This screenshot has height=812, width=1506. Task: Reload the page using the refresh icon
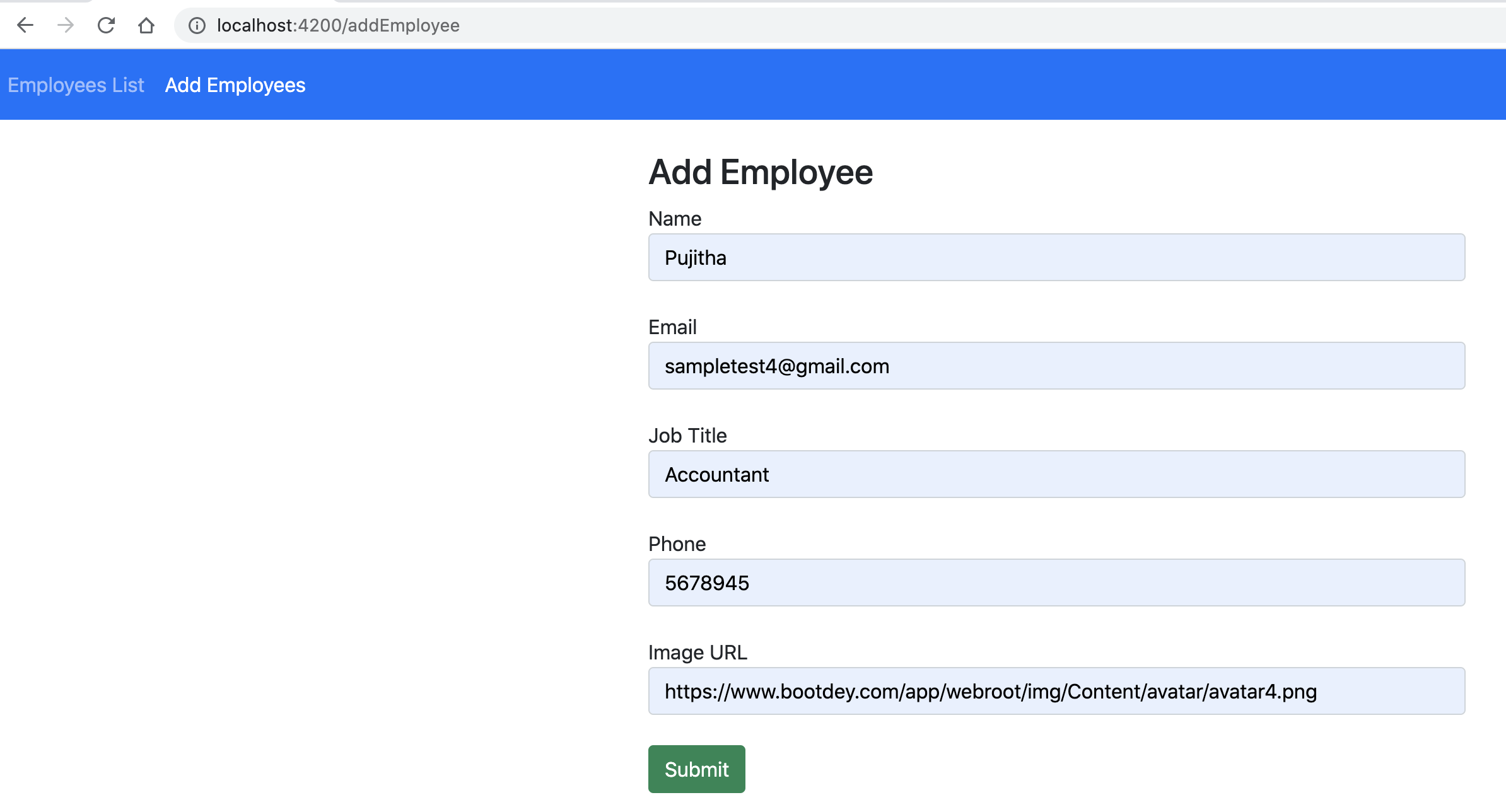[106, 25]
